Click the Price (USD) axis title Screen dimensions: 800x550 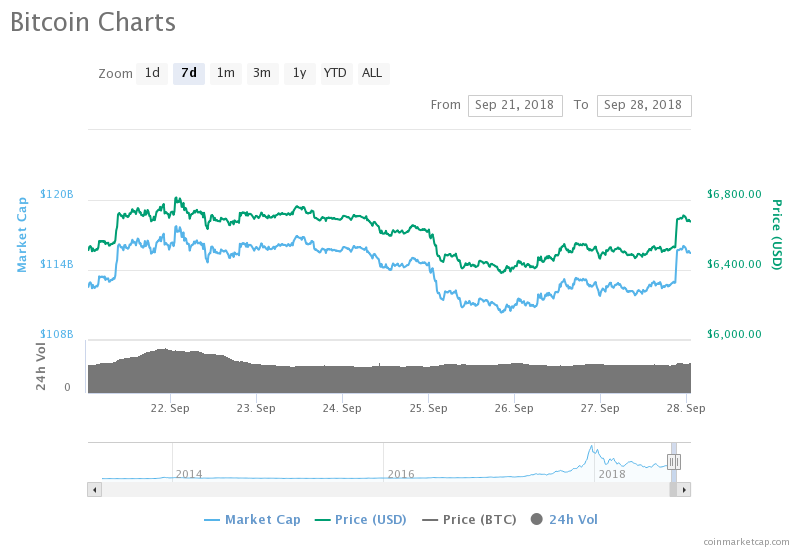tap(777, 235)
